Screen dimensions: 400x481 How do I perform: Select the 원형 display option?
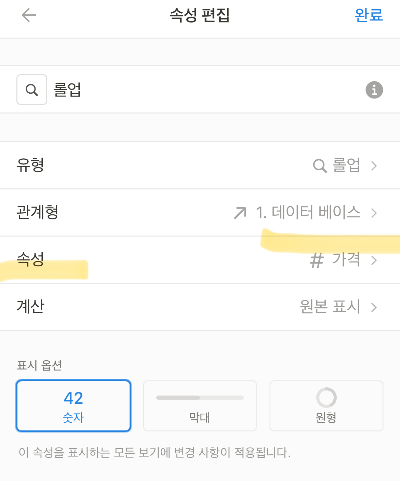pos(326,406)
